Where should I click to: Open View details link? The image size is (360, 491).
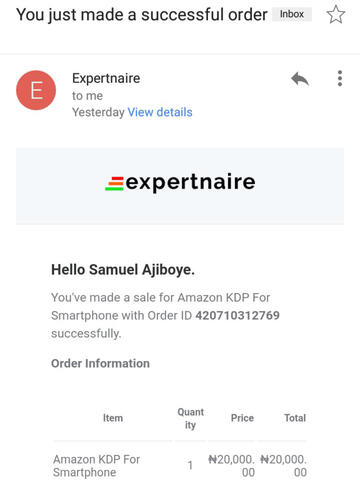coord(160,112)
